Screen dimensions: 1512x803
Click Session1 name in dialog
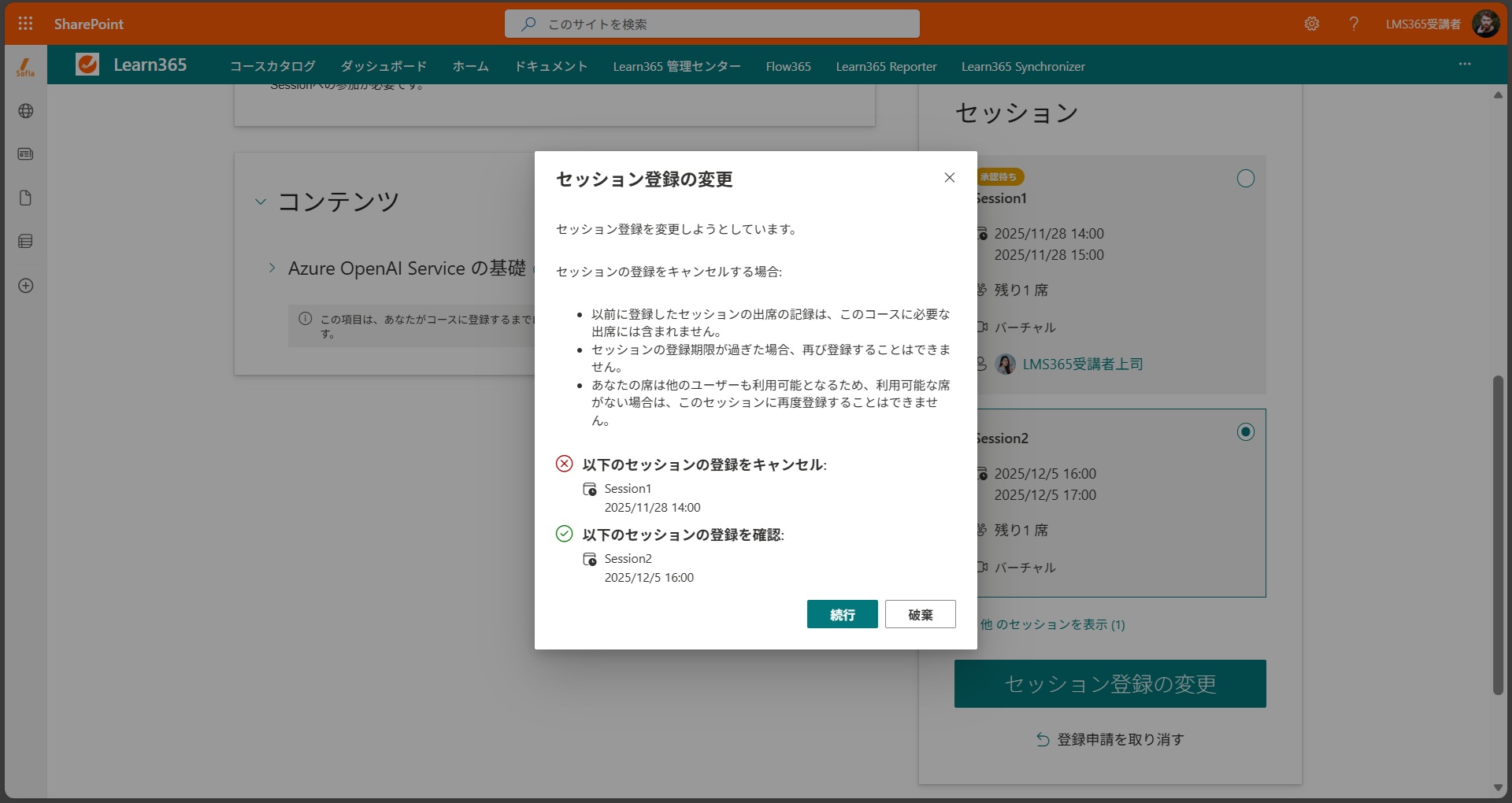pos(628,488)
